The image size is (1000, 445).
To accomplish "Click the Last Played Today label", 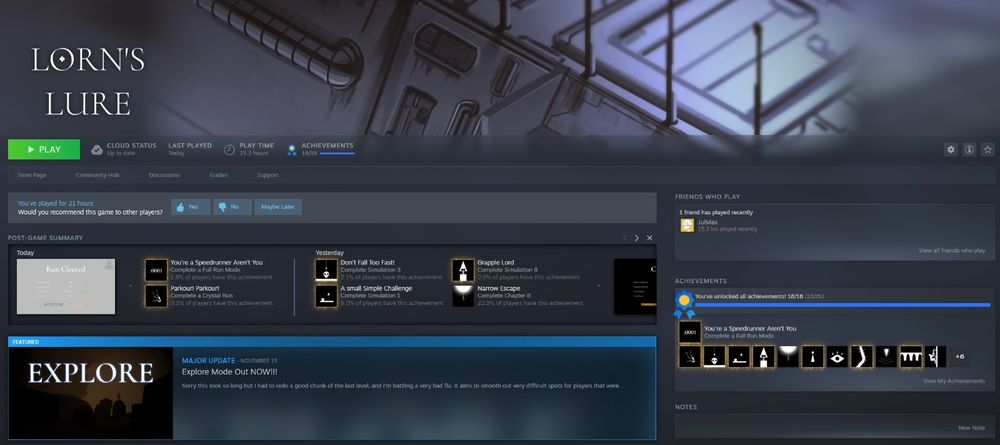I will click(189, 149).
